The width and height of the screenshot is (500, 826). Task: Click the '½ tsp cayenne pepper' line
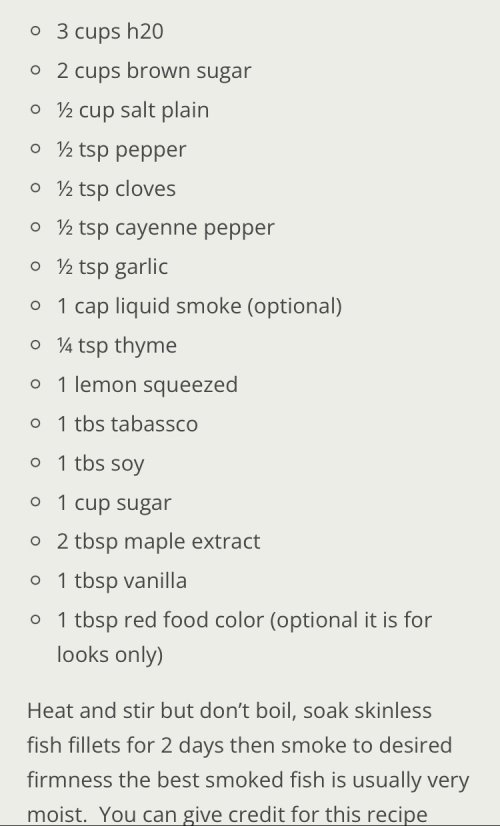pyautogui.click(x=165, y=228)
